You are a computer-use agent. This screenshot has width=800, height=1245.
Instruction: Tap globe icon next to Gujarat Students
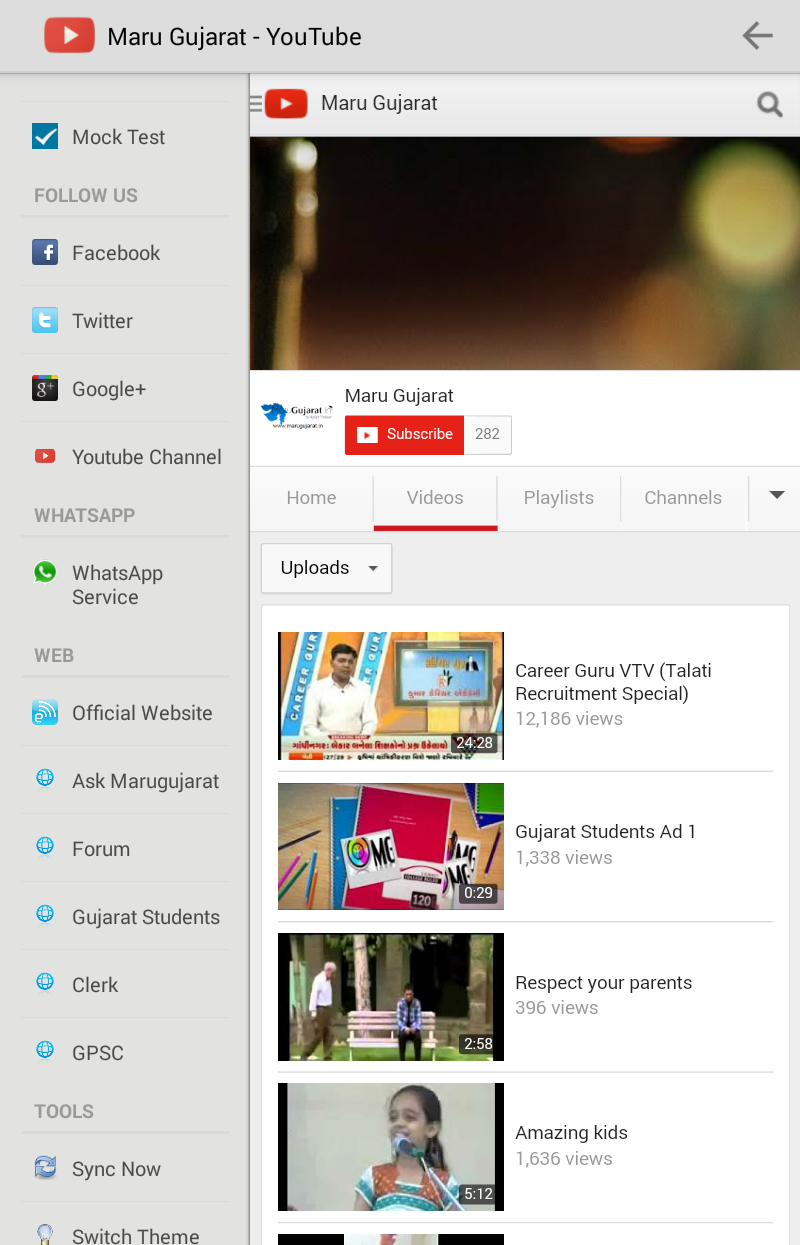tap(45, 913)
